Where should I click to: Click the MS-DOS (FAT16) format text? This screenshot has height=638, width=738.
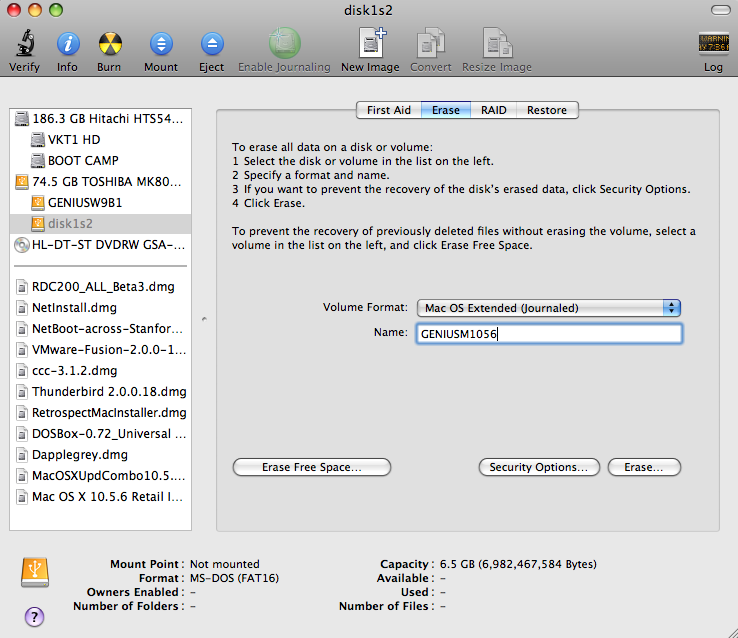234,578
